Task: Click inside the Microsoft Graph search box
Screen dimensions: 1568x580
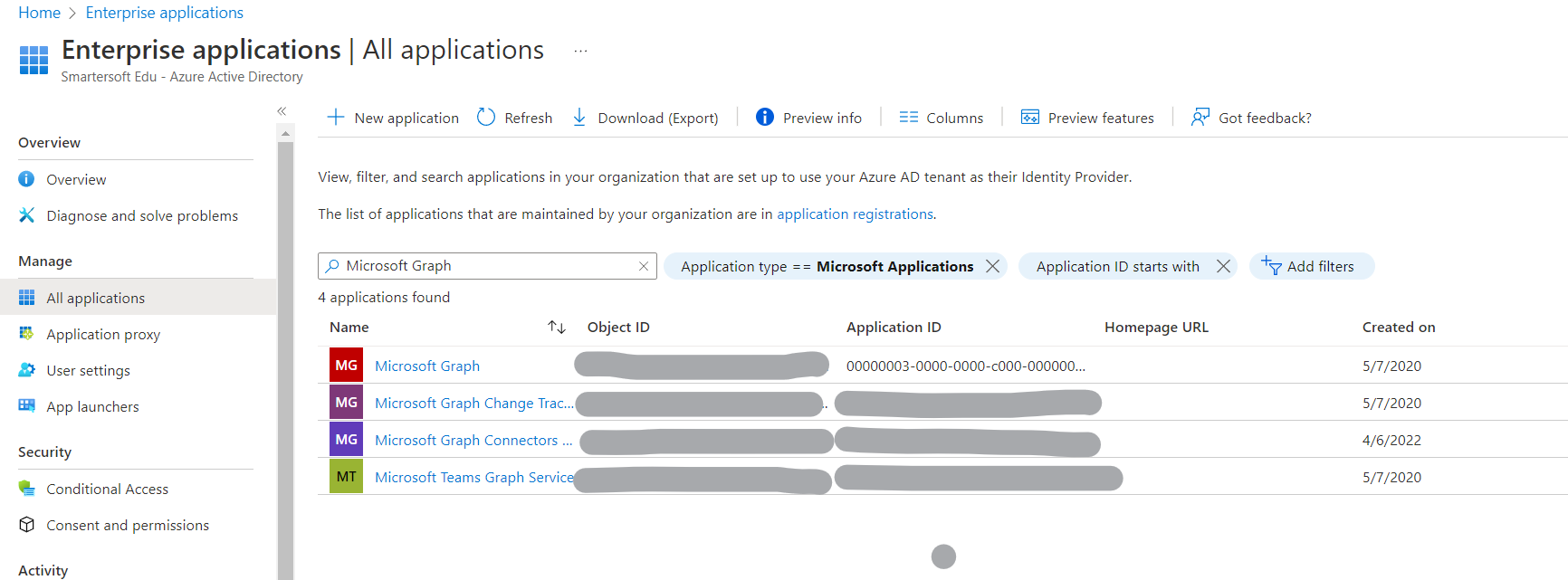Action: coord(487,266)
